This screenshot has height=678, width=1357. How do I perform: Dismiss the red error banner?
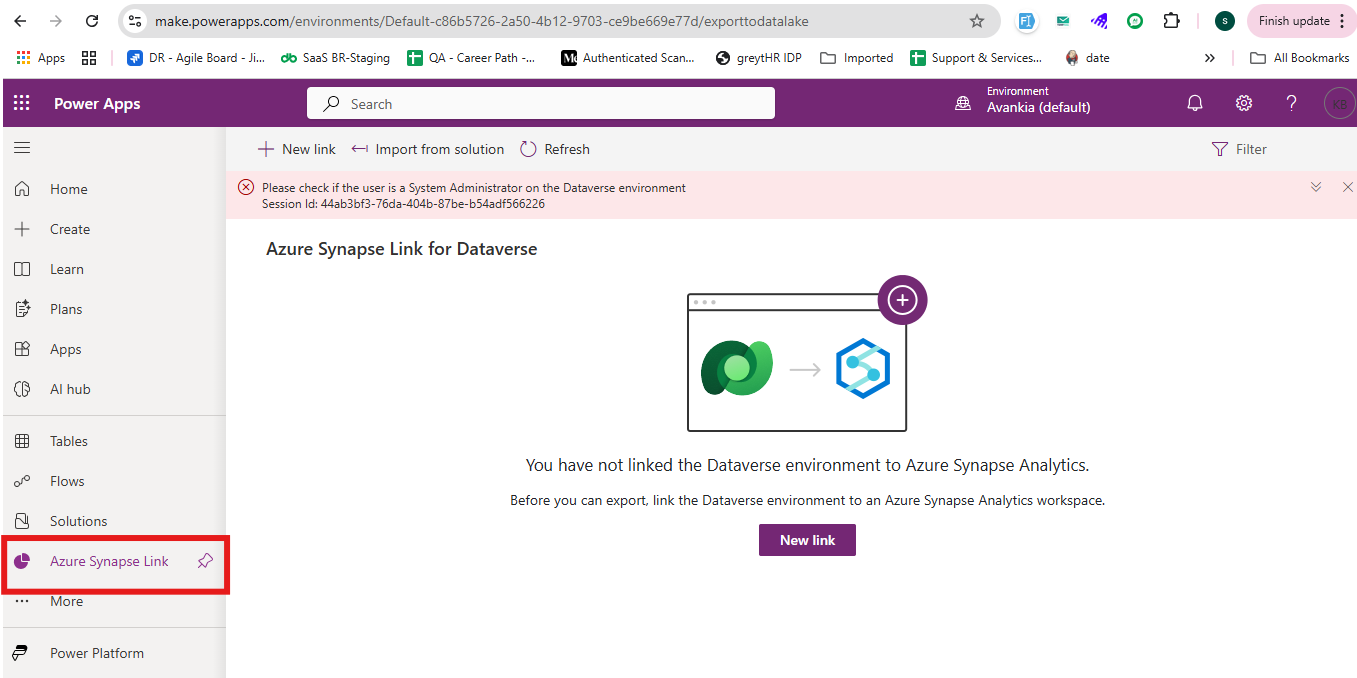click(x=1347, y=187)
